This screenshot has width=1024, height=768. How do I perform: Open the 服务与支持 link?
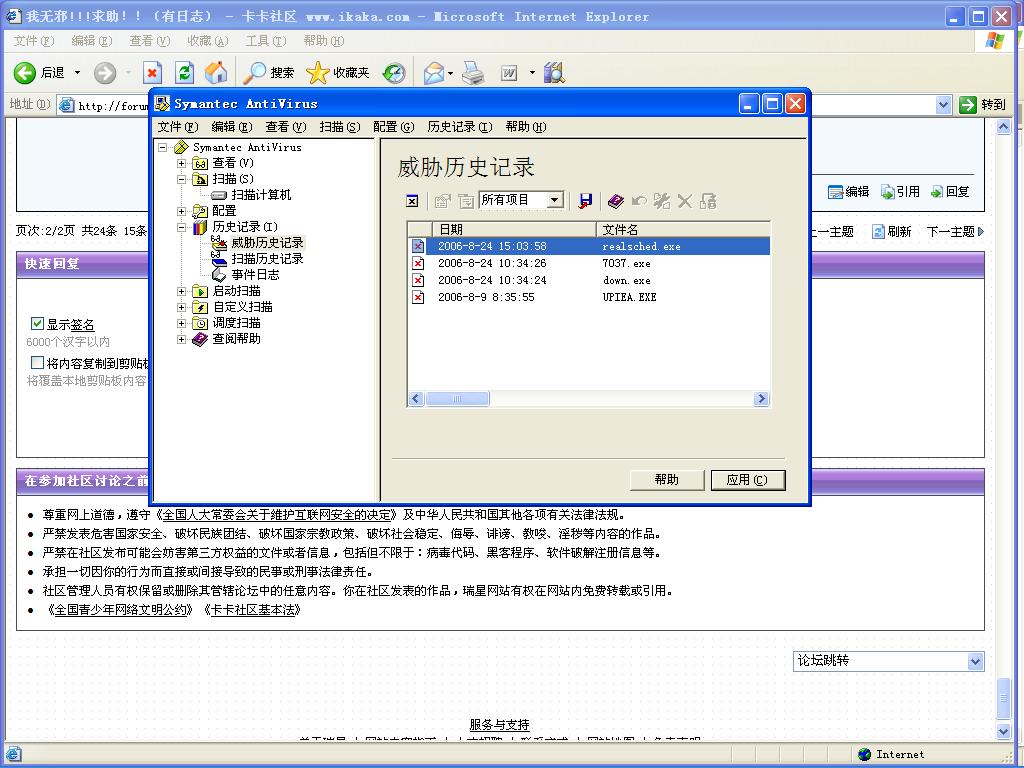point(499,724)
